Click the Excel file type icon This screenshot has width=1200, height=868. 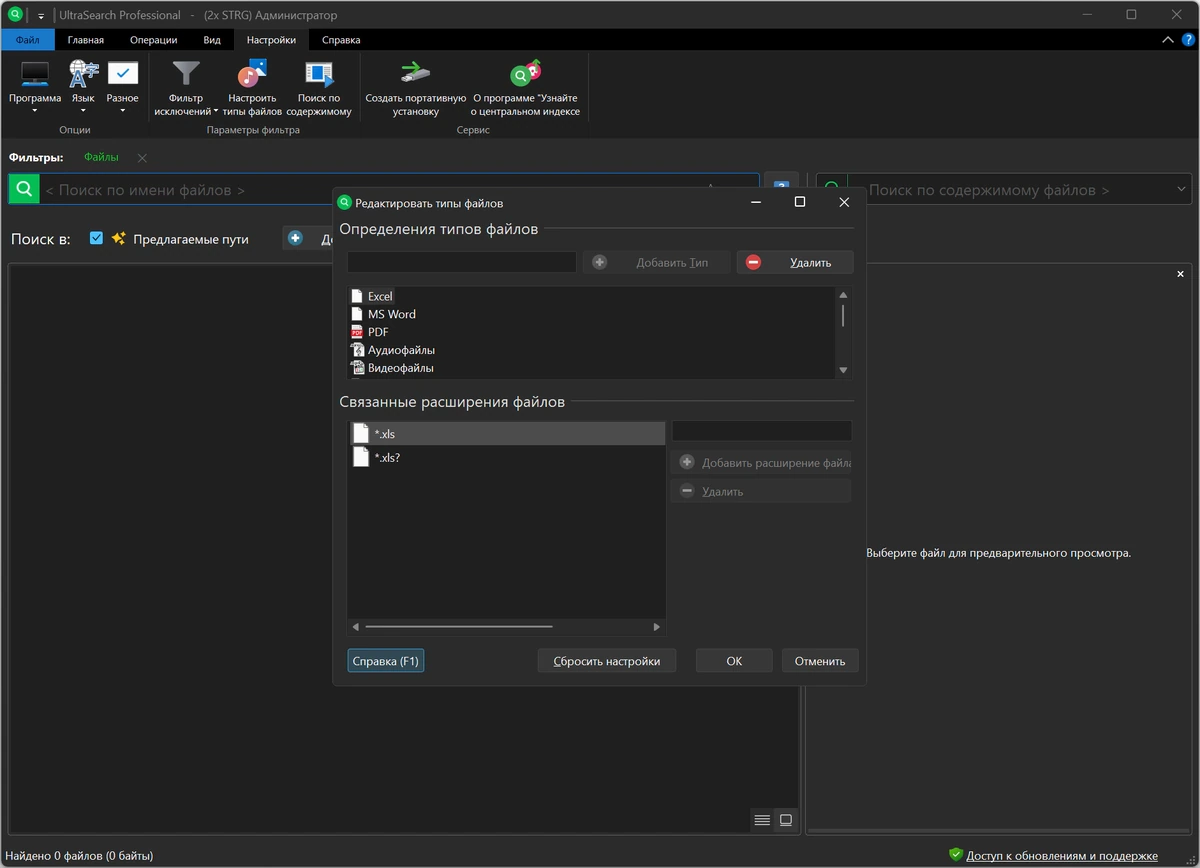pos(356,296)
